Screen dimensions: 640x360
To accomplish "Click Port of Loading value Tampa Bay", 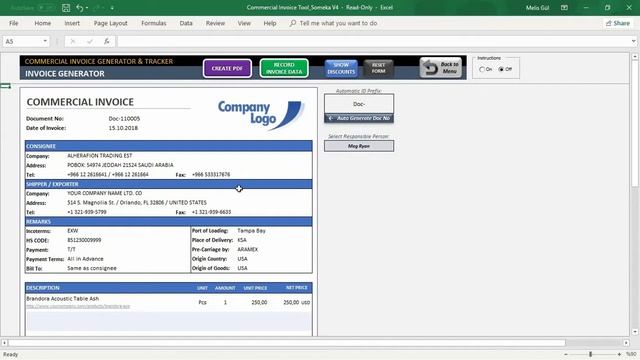I will [x=251, y=231].
